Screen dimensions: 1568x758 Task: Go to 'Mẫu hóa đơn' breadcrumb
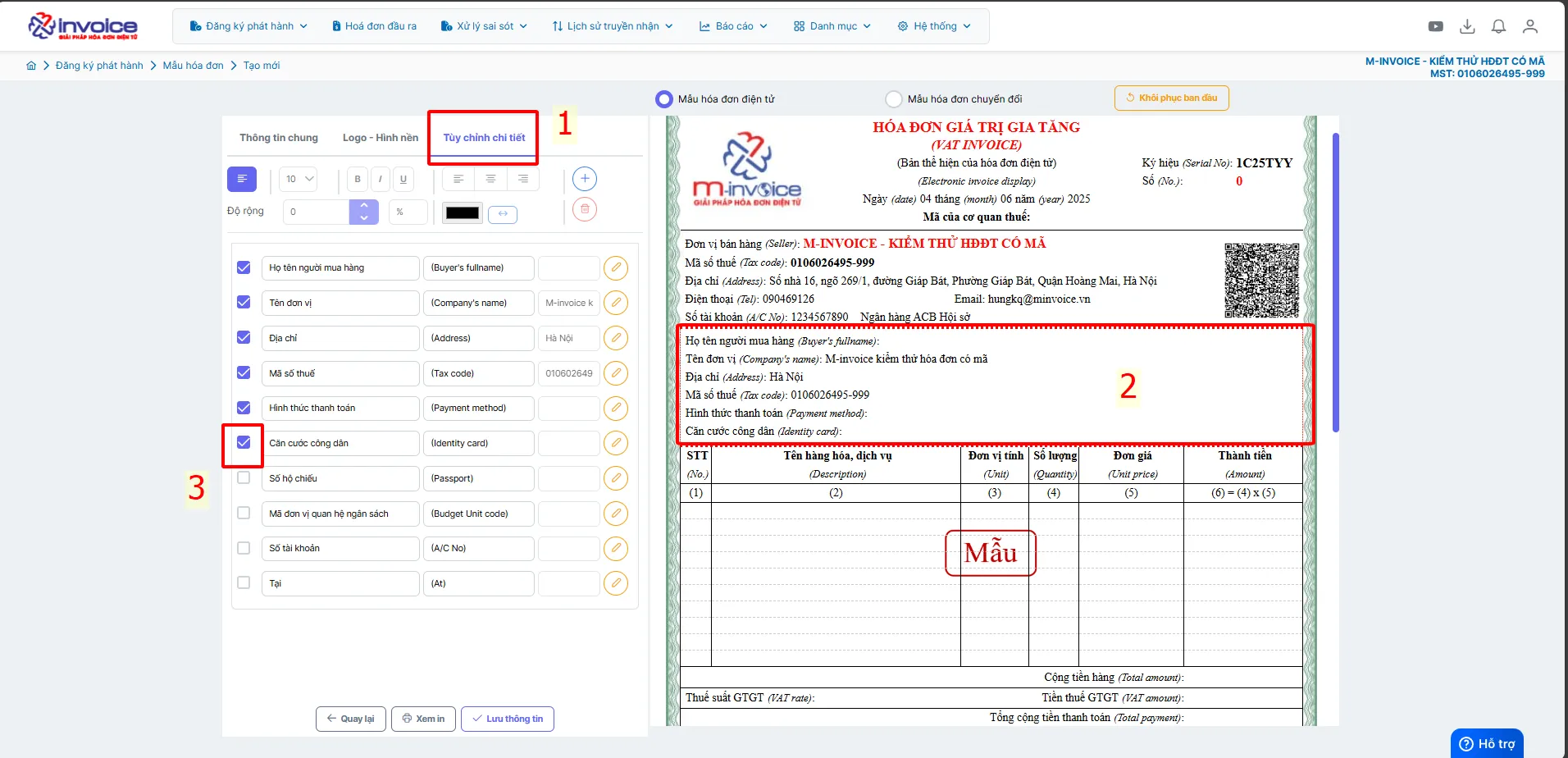coord(193,66)
